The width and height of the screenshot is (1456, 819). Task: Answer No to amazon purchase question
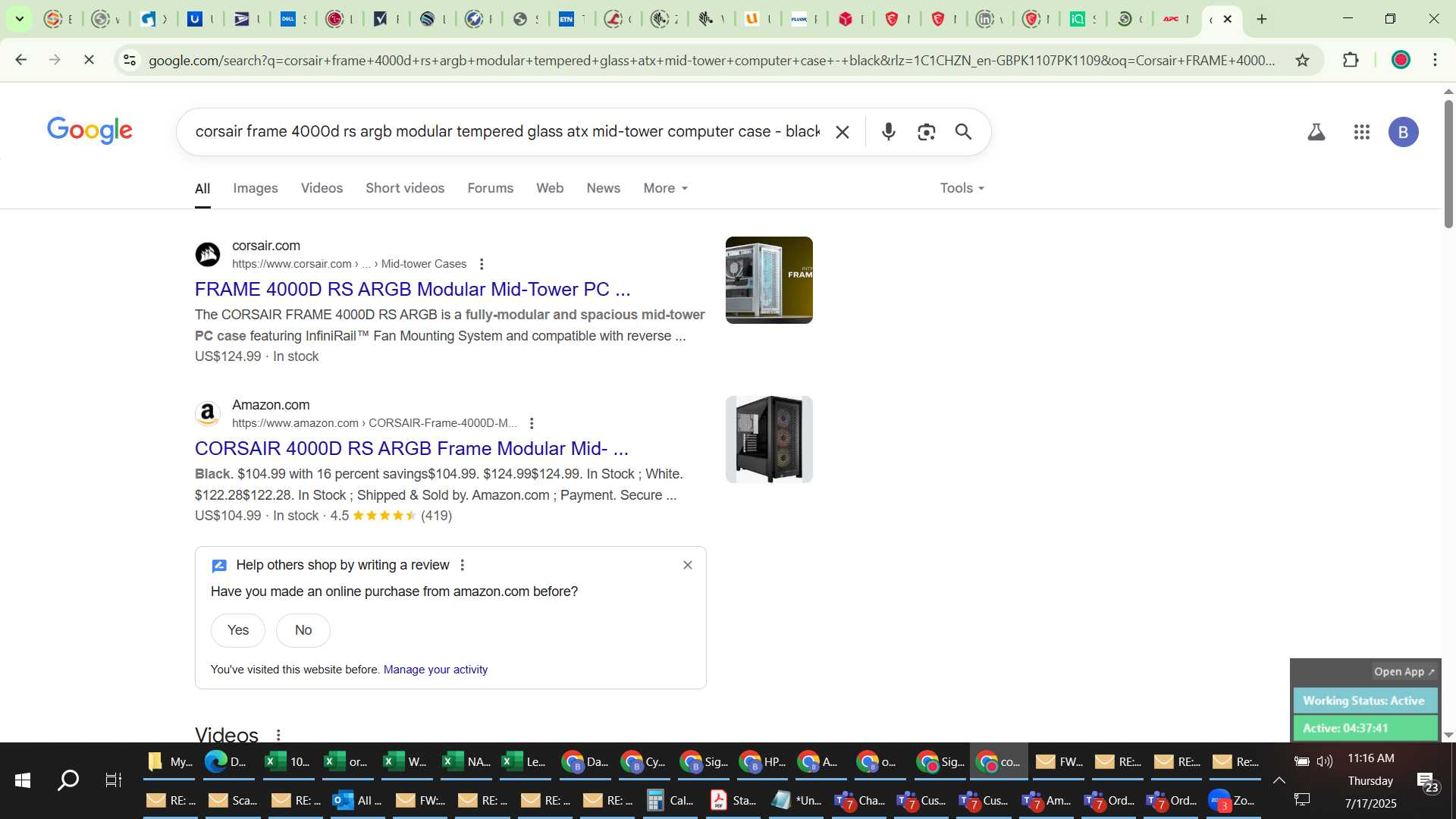pyautogui.click(x=303, y=630)
